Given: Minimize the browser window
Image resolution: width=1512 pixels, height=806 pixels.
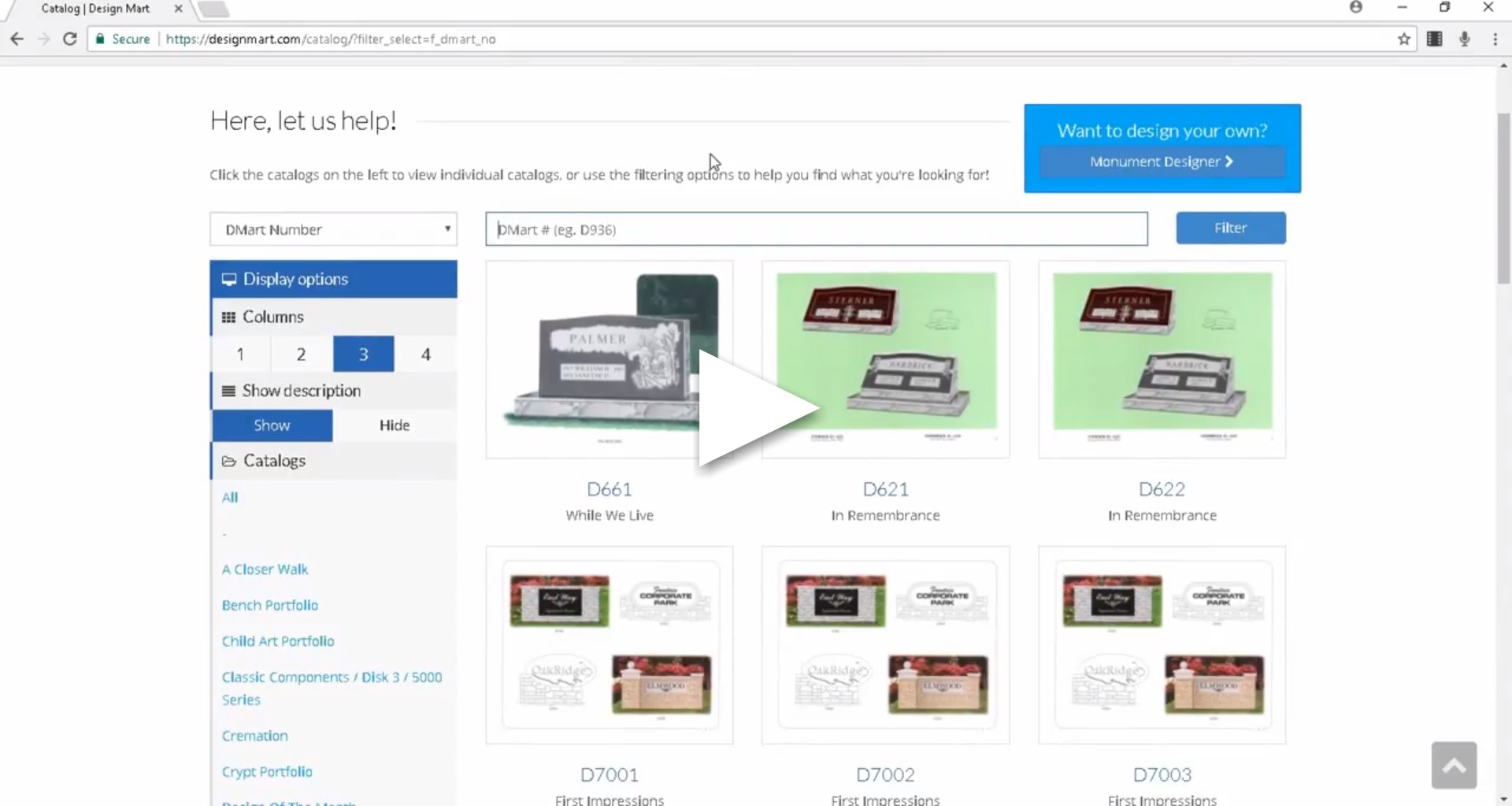Looking at the screenshot, I should tap(1402, 7).
